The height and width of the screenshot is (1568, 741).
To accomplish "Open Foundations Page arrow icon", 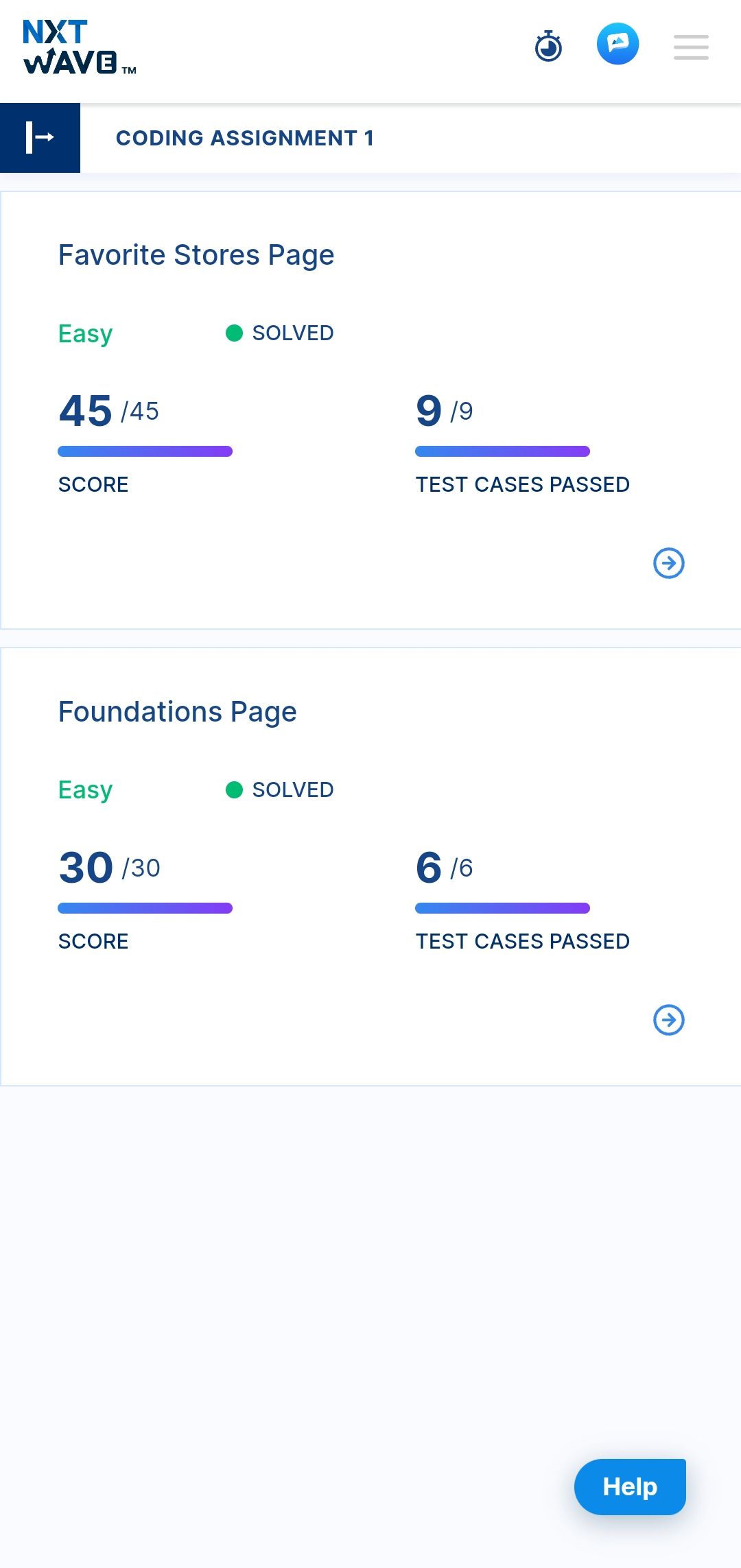I will (668, 1020).
